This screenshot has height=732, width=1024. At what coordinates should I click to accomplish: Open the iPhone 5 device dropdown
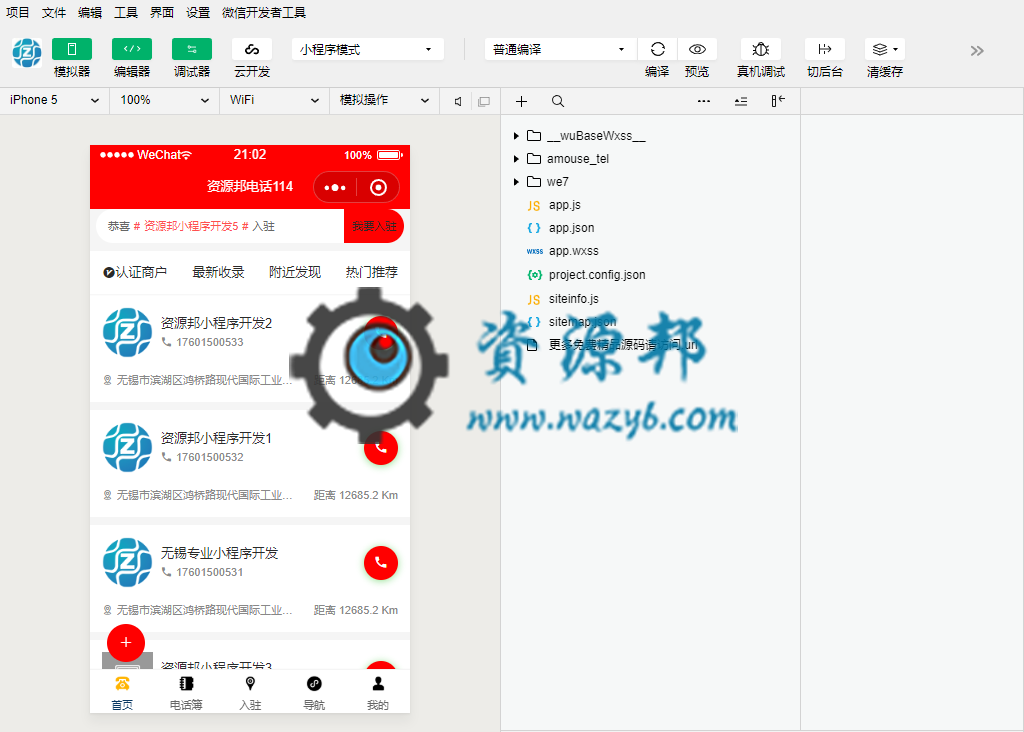55,100
